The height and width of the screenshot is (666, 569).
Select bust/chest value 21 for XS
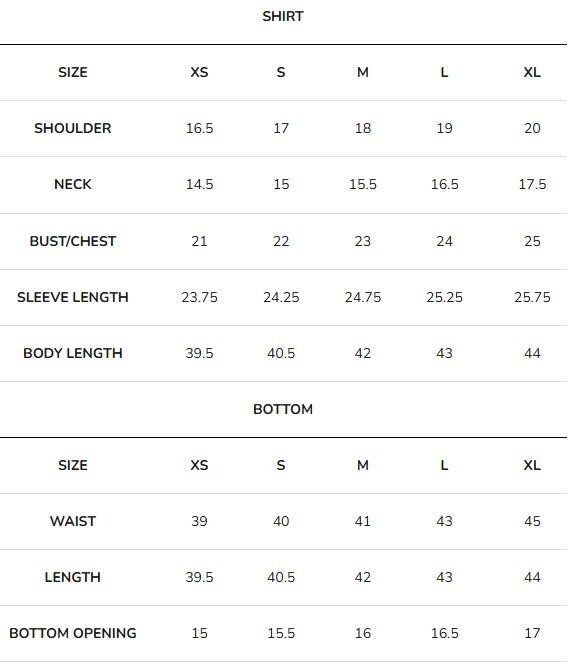tap(199, 241)
